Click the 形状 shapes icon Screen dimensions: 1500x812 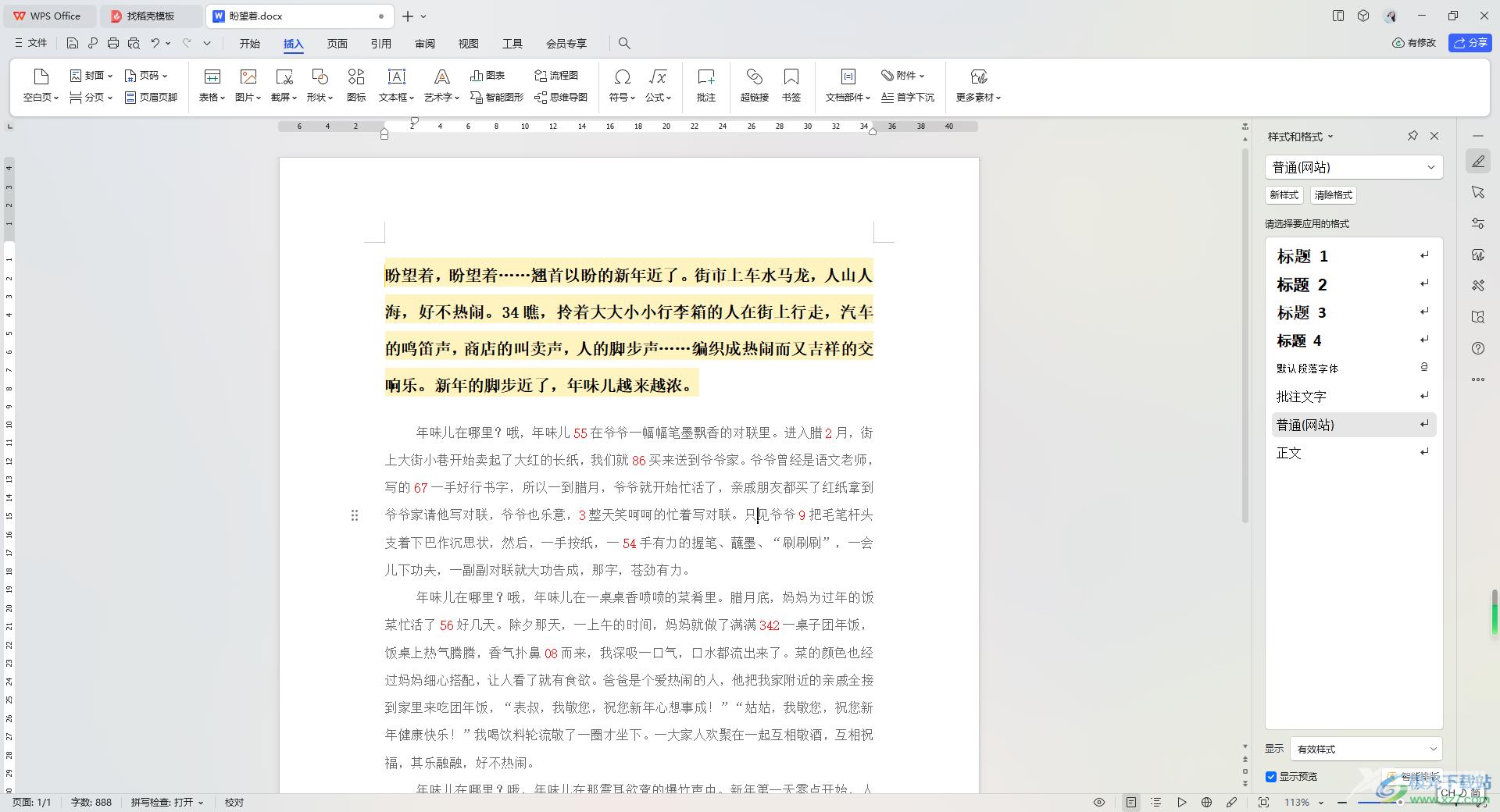320,77
